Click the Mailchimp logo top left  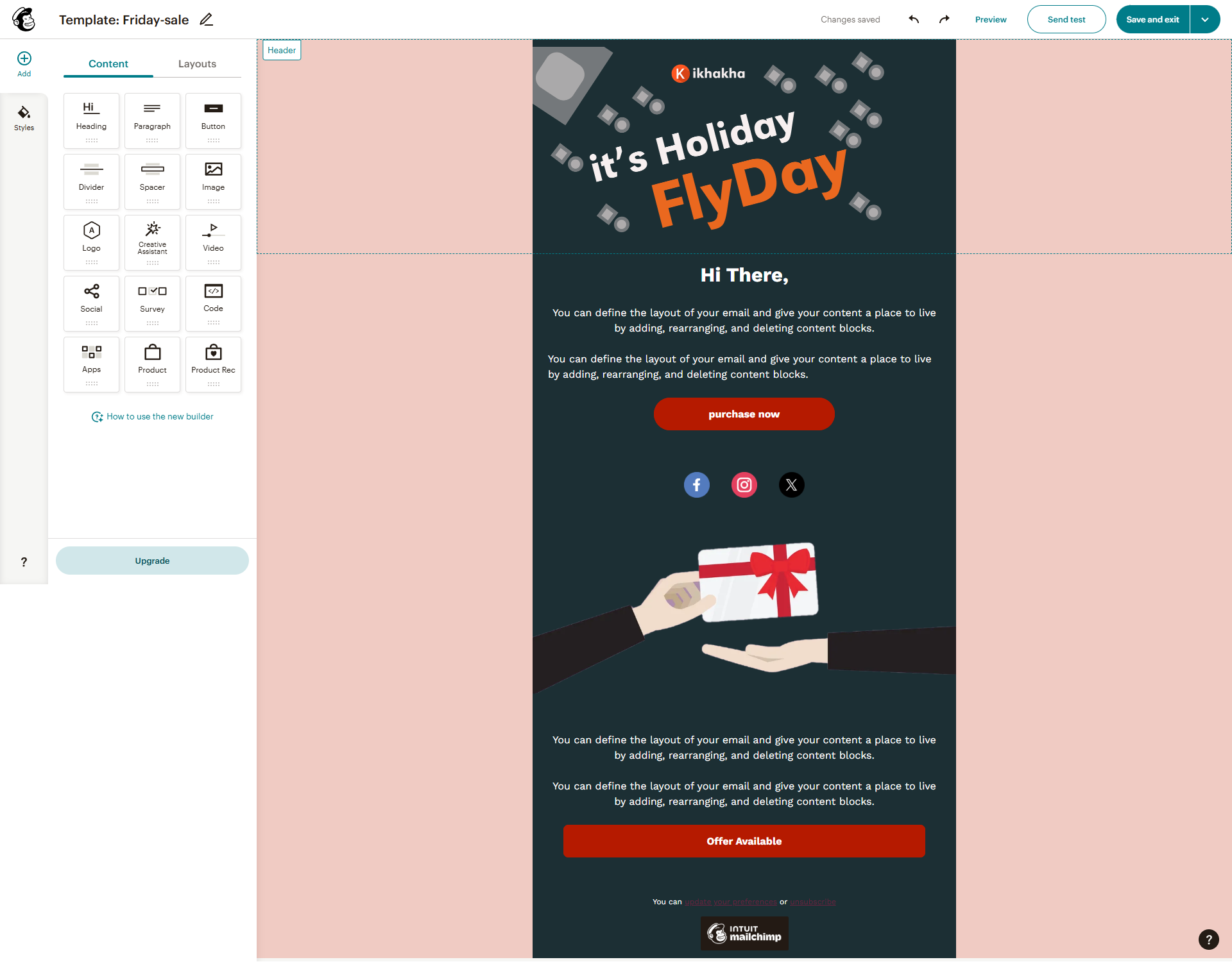[x=24, y=19]
